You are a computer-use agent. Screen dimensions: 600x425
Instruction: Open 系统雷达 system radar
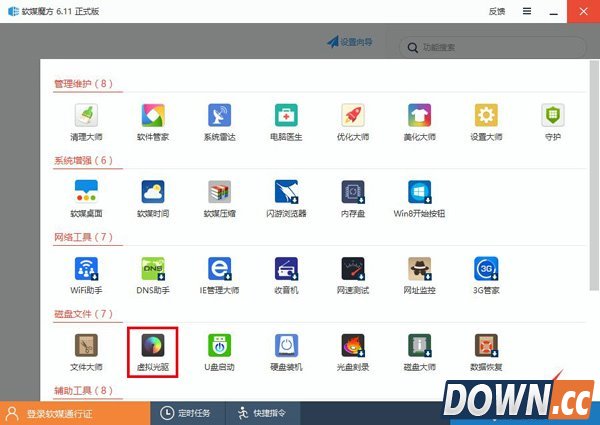[219, 122]
